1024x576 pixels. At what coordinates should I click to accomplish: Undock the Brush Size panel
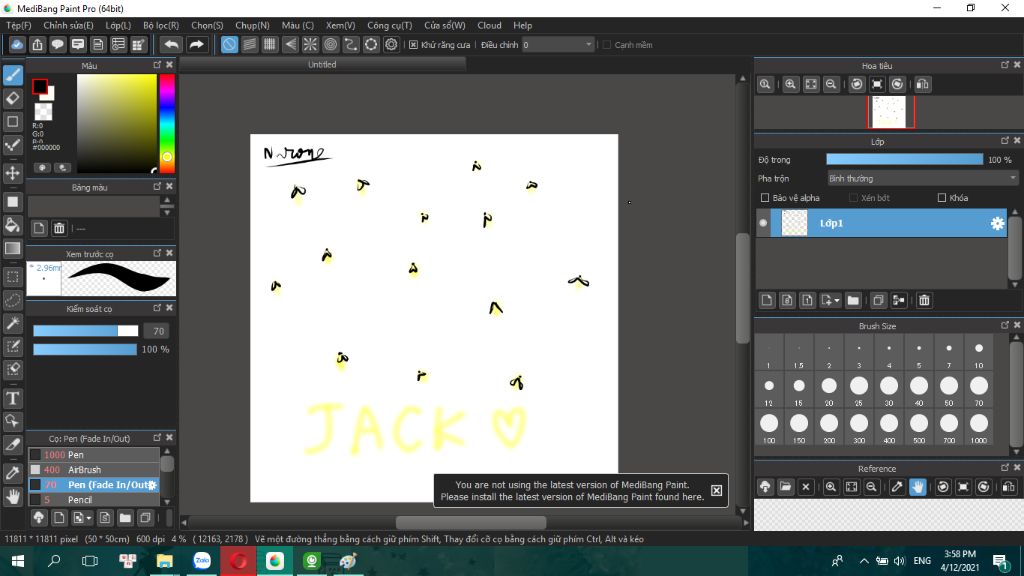tap(1004, 325)
